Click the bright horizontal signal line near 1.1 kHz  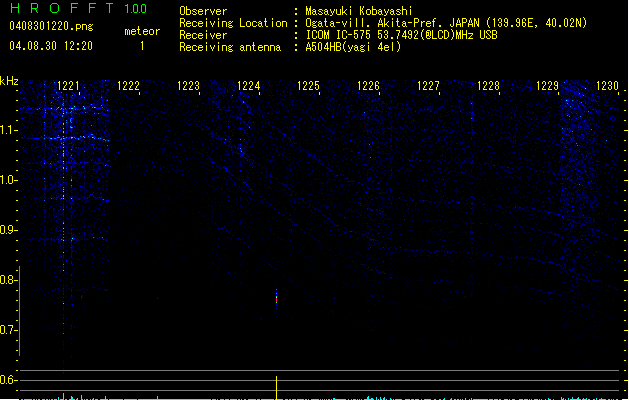pyautogui.click(x=65, y=138)
